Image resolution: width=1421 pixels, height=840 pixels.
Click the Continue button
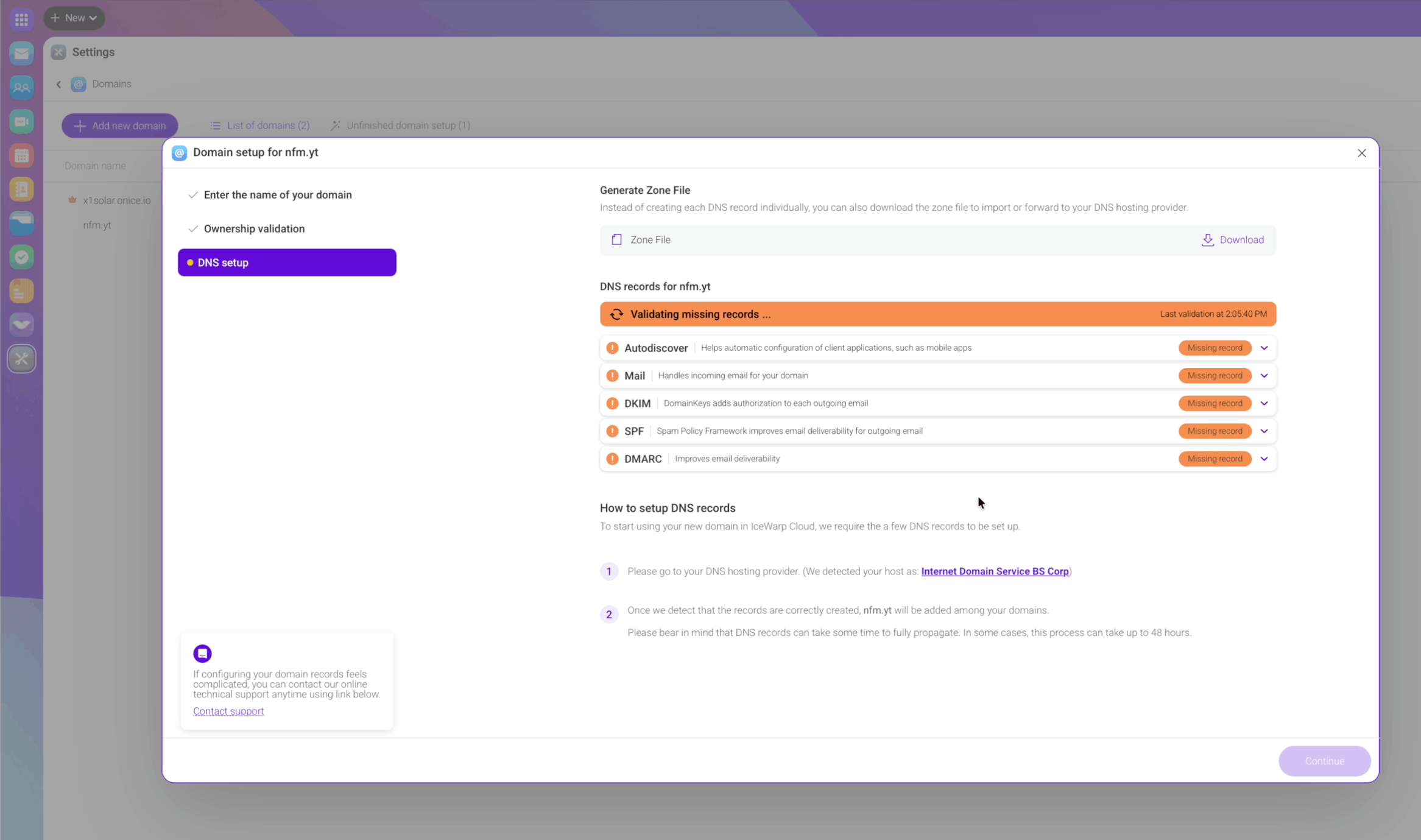pyautogui.click(x=1324, y=761)
